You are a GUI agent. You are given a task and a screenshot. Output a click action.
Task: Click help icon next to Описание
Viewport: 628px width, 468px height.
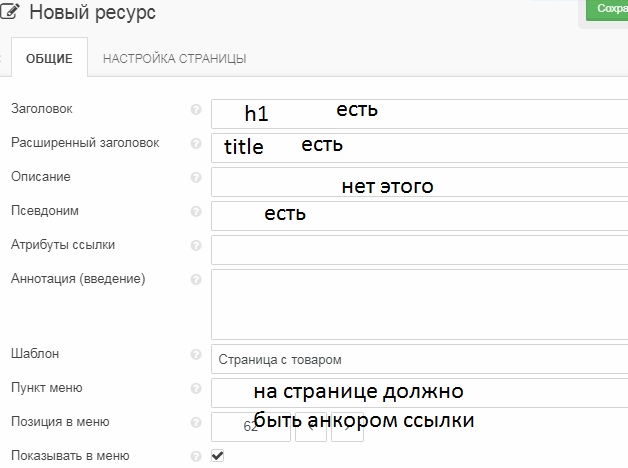pyautogui.click(x=196, y=177)
